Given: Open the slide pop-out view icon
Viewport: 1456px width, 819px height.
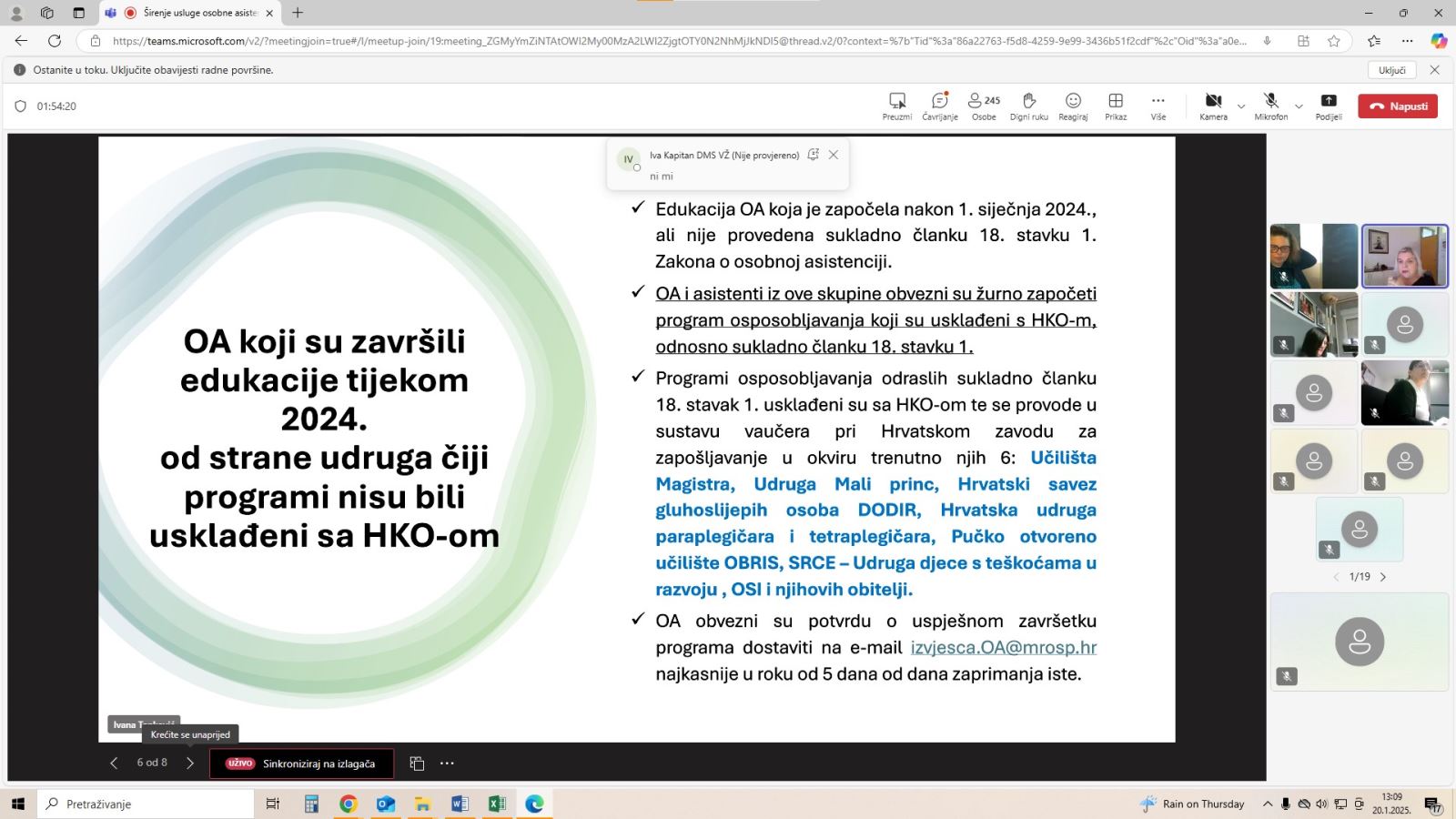Looking at the screenshot, I should pos(417,763).
